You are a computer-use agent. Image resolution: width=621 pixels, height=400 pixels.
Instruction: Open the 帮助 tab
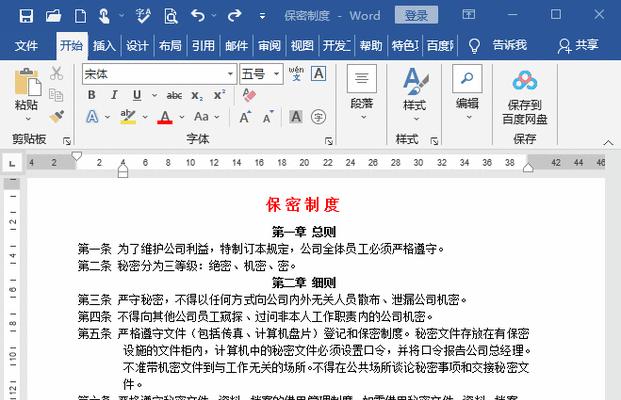coord(371,46)
